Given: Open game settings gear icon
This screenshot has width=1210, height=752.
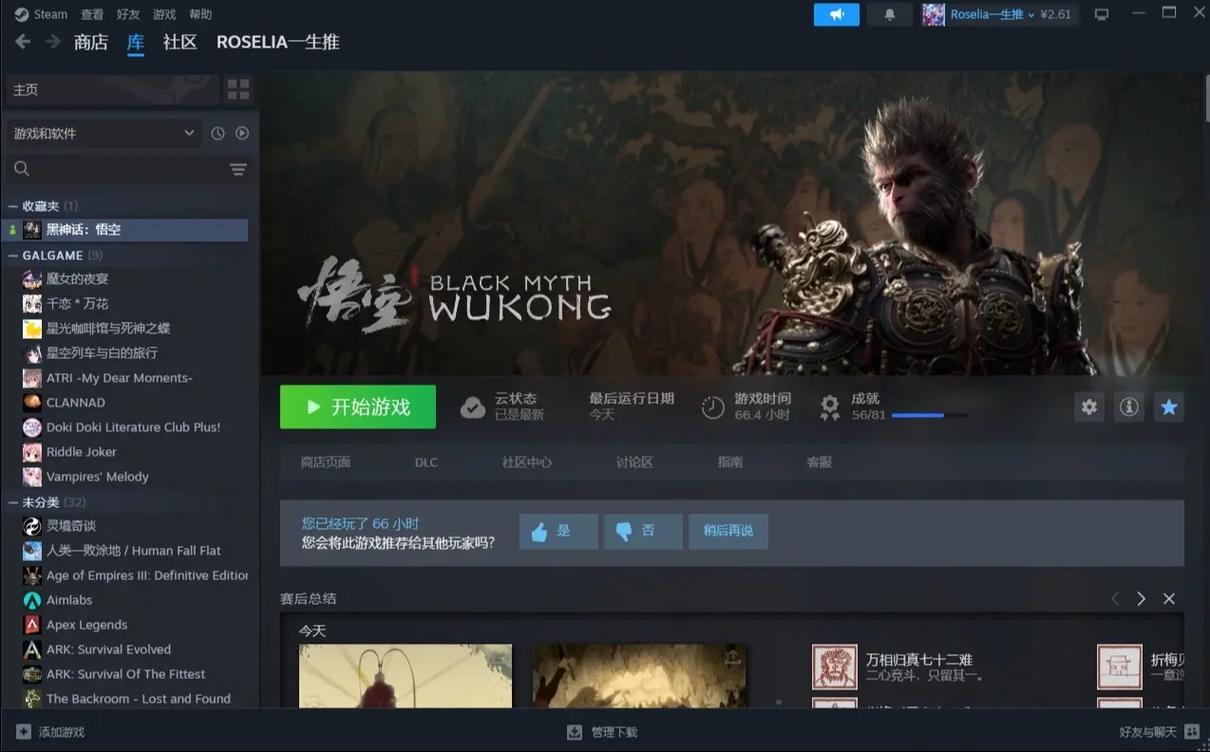Looking at the screenshot, I should [x=1089, y=407].
